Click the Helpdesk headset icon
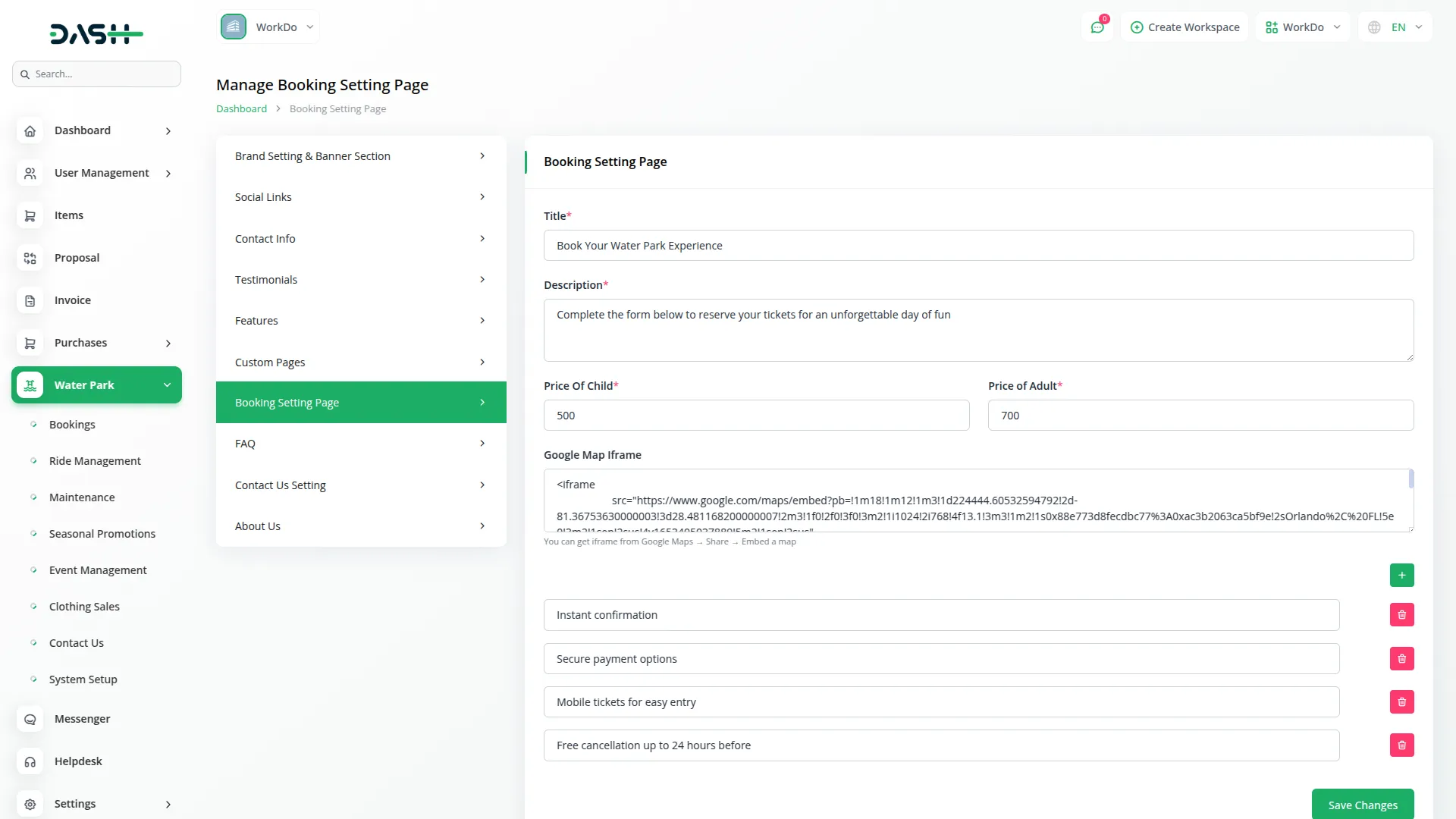Screen dimensions: 1456x819 (30, 762)
